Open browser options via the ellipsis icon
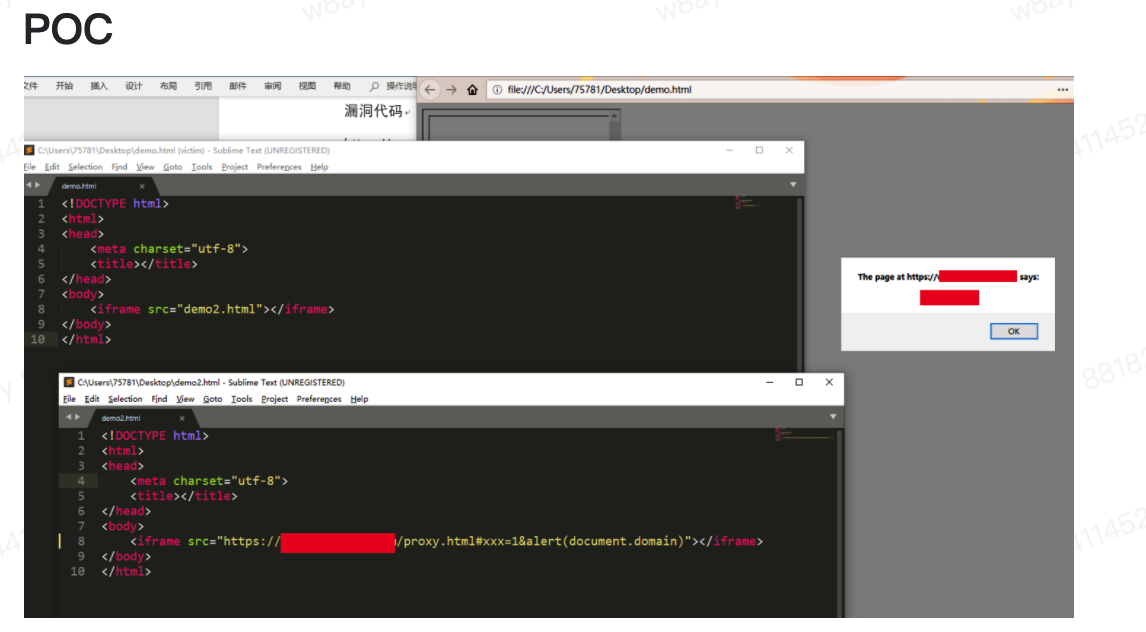 tap(1062, 90)
